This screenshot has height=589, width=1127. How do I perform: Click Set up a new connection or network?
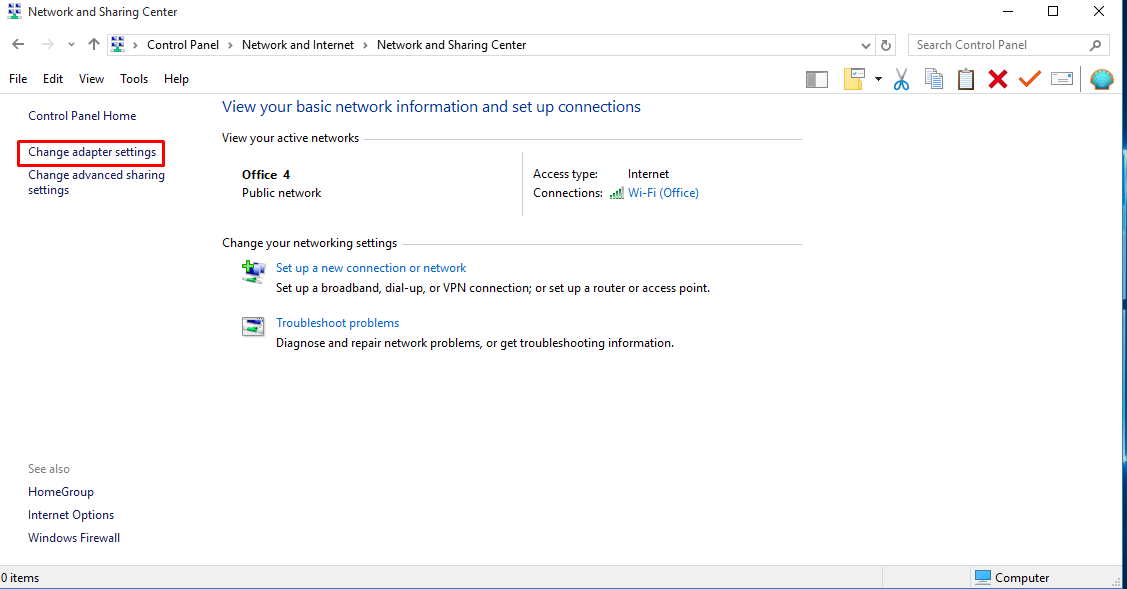(371, 268)
